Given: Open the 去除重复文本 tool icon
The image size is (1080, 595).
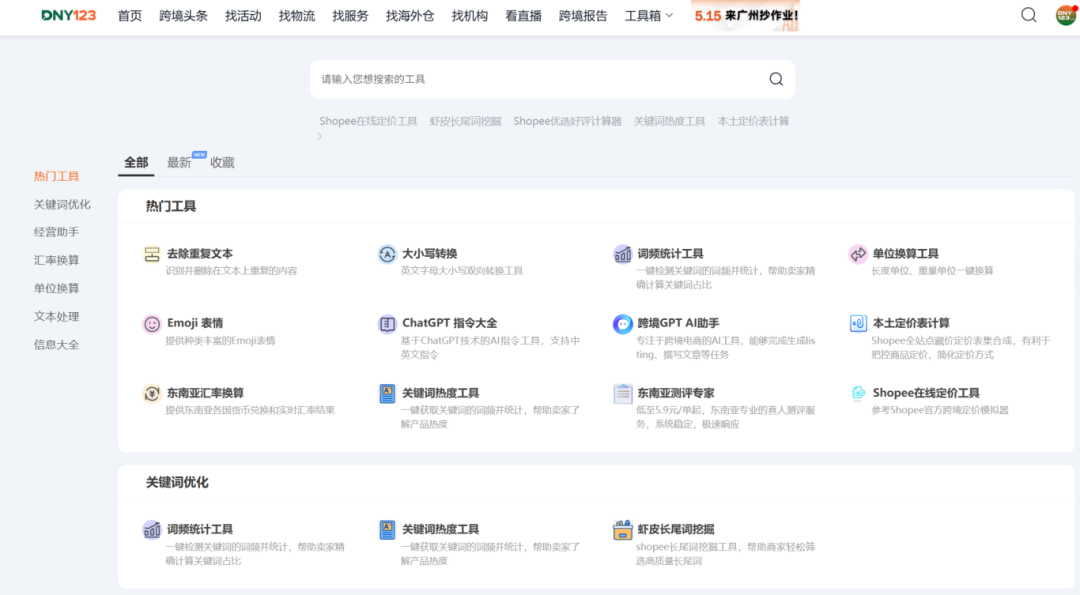Looking at the screenshot, I should (x=152, y=253).
